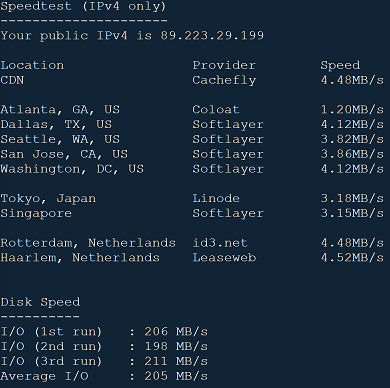Click the I/O 3rd run result 211 MB/s
Image resolution: width=390 pixels, height=388 pixels.
[176, 361]
